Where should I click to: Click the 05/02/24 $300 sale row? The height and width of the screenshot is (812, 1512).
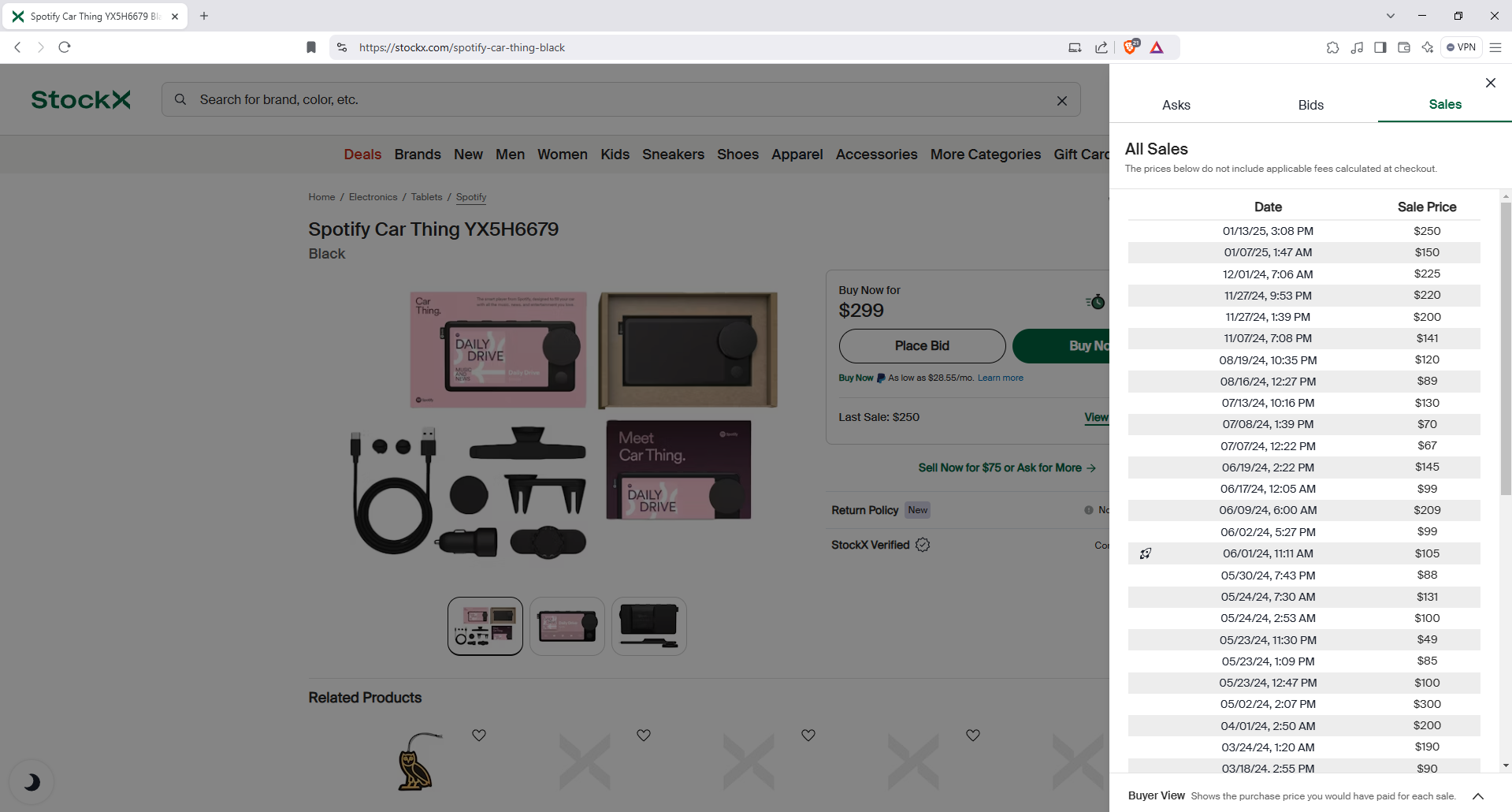[1304, 704]
